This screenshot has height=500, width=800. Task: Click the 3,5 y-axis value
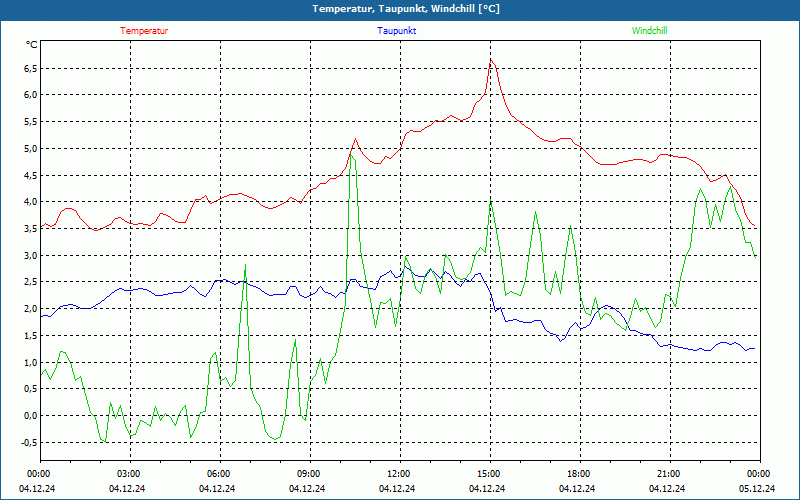pos(30,229)
